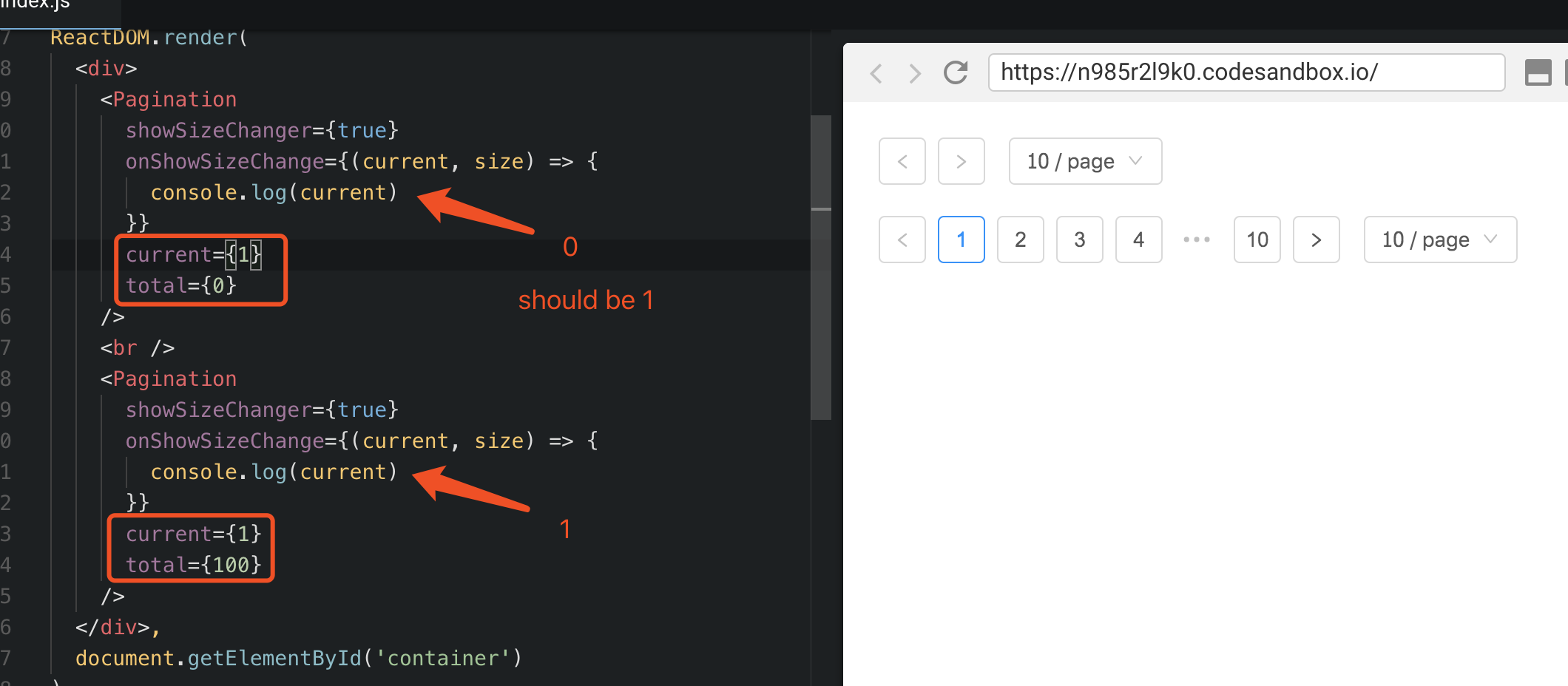The width and height of the screenshot is (1568, 686).
Task: Click the ellipsis to jump pages forward
Action: tap(1196, 240)
